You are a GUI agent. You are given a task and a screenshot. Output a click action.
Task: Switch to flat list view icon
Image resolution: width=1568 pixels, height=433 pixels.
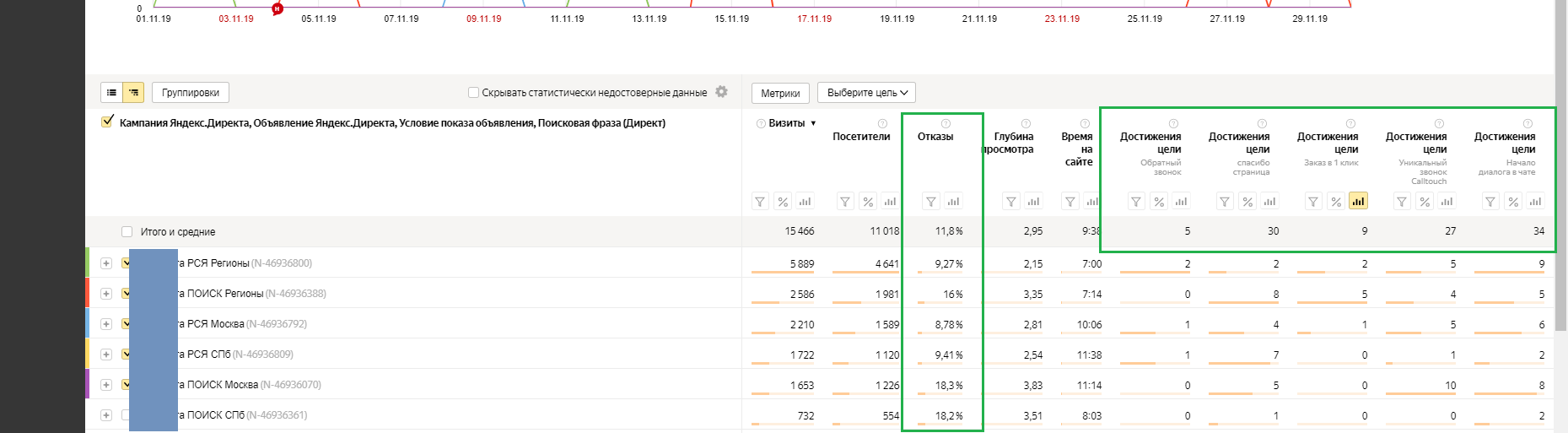point(111,92)
